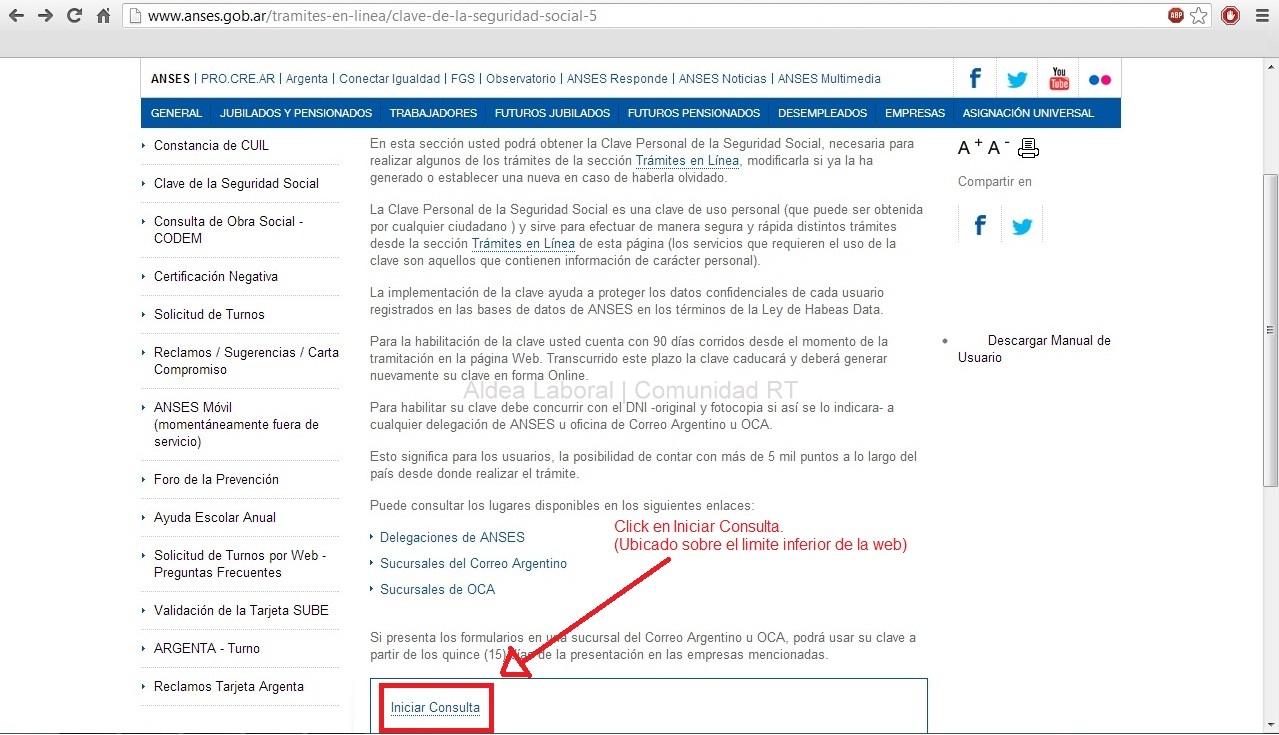Open the ANSES YouTube icon
This screenshot has height=735, width=1279.
(x=1059, y=79)
